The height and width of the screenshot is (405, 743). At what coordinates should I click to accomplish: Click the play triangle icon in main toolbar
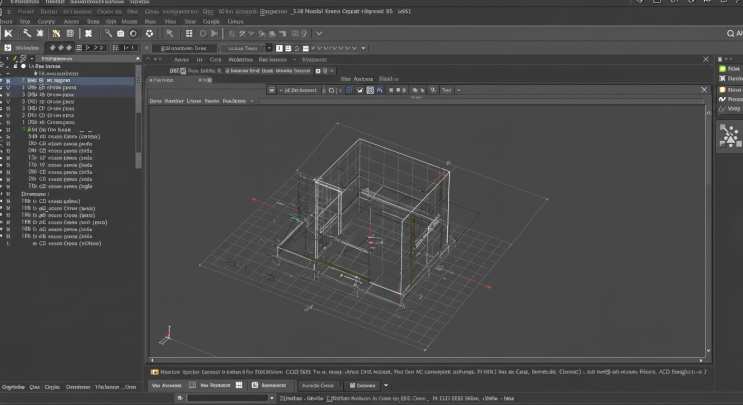[x=214, y=34]
